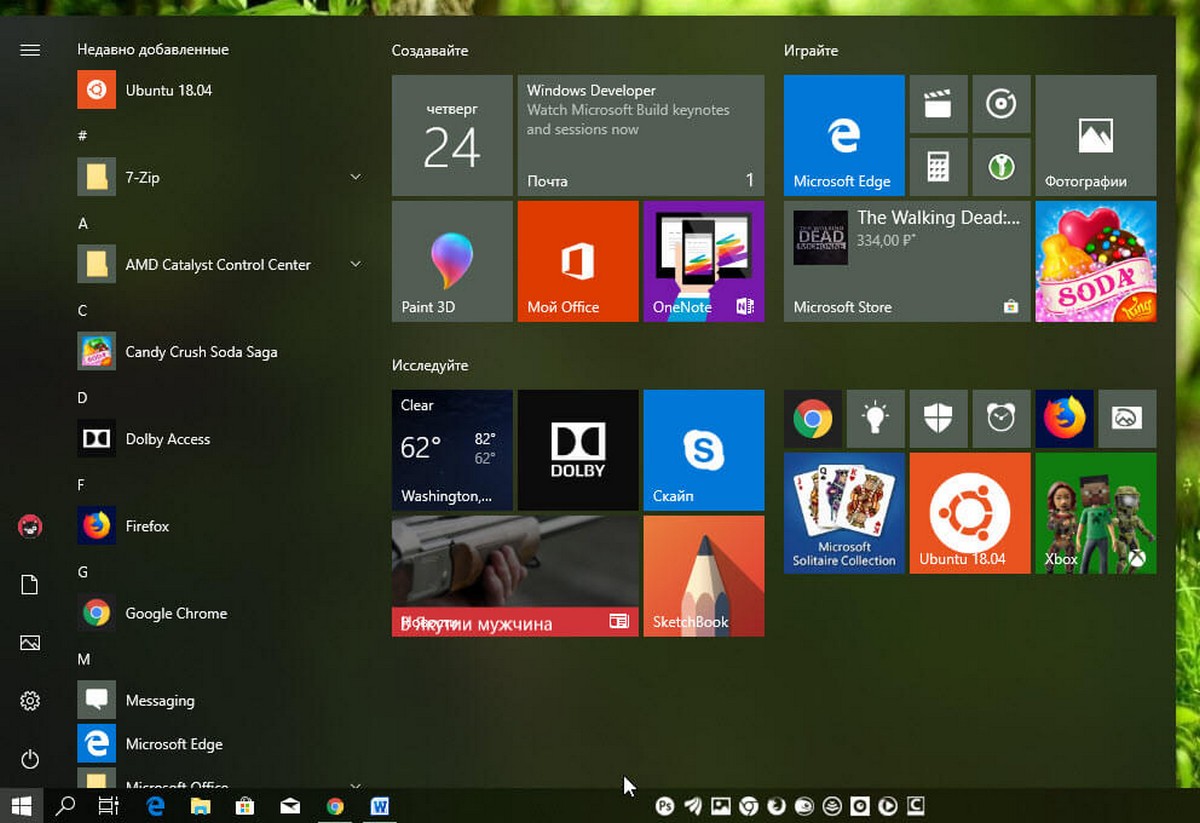Open the SketchBook tile
Image resolution: width=1200 pixels, height=823 pixels.
click(704, 576)
